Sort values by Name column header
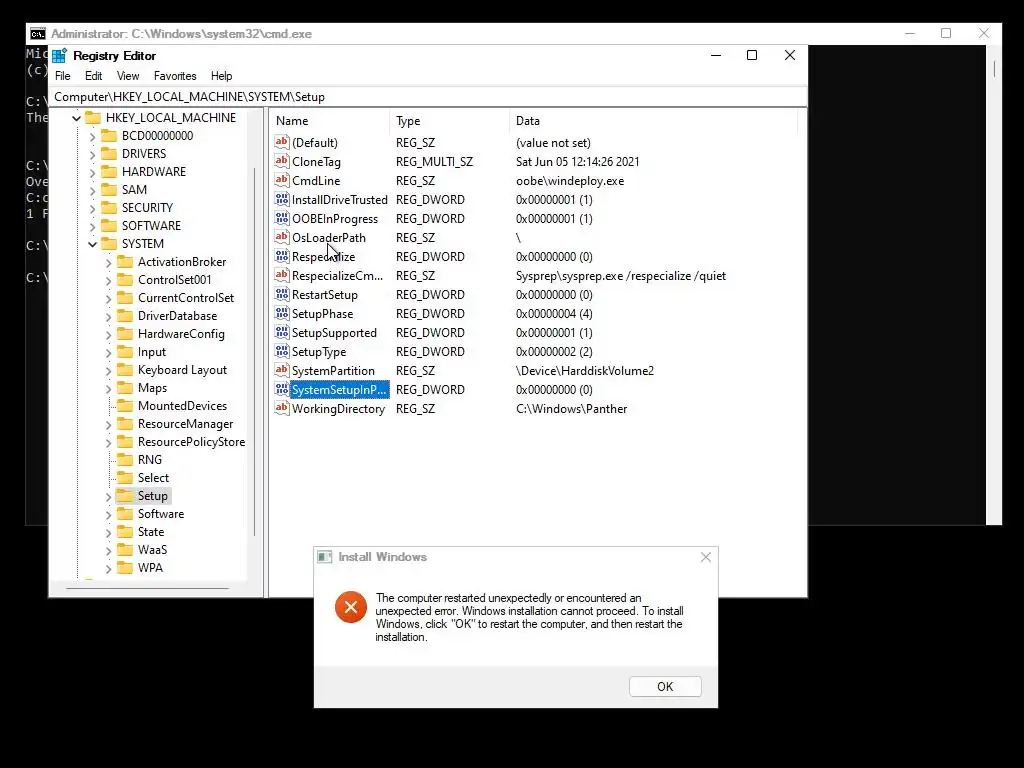Image resolution: width=1024 pixels, height=768 pixels. (330, 121)
